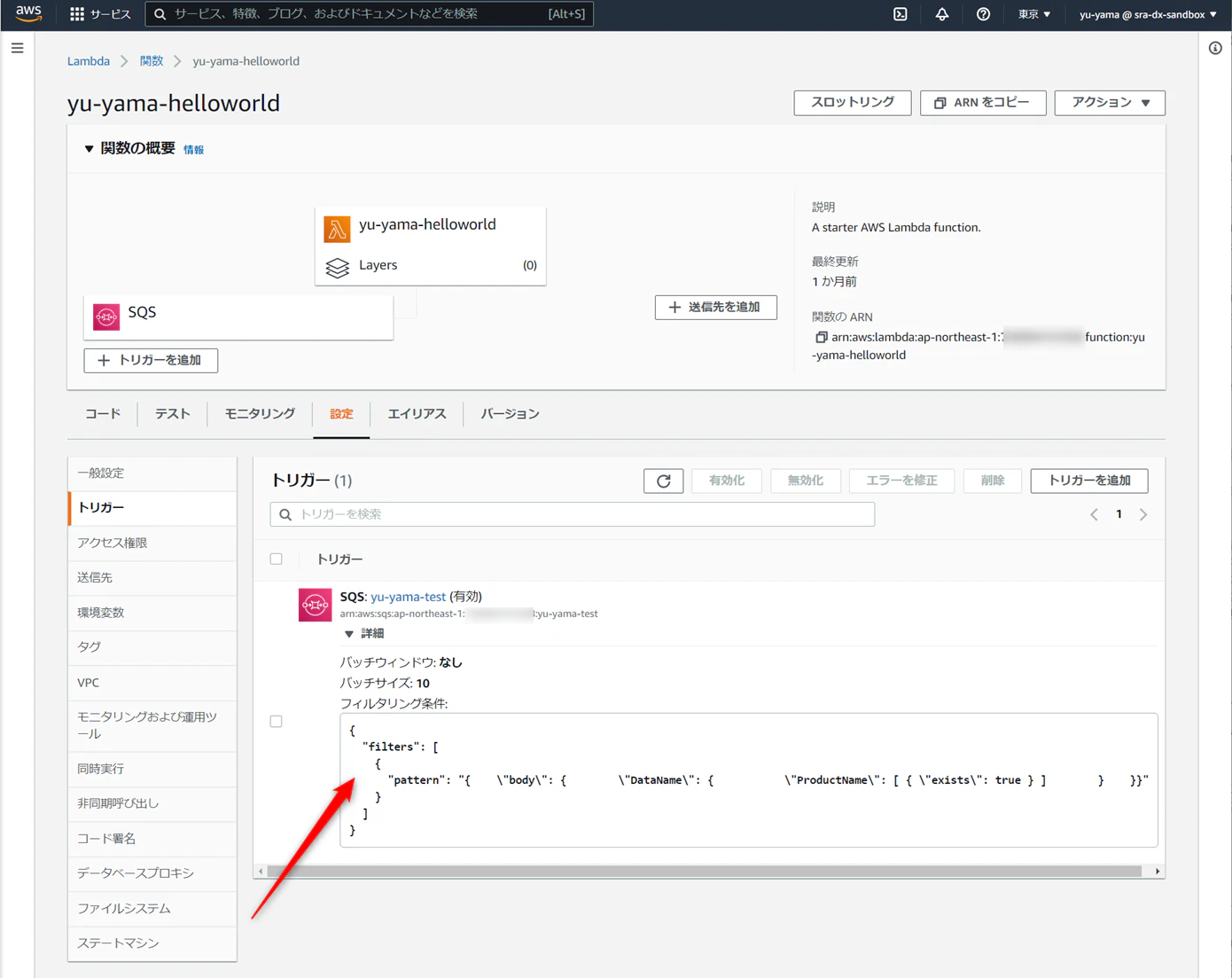Open Permissions in the side menu
This screenshot has width=1232, height=978.
coord(152,543)
